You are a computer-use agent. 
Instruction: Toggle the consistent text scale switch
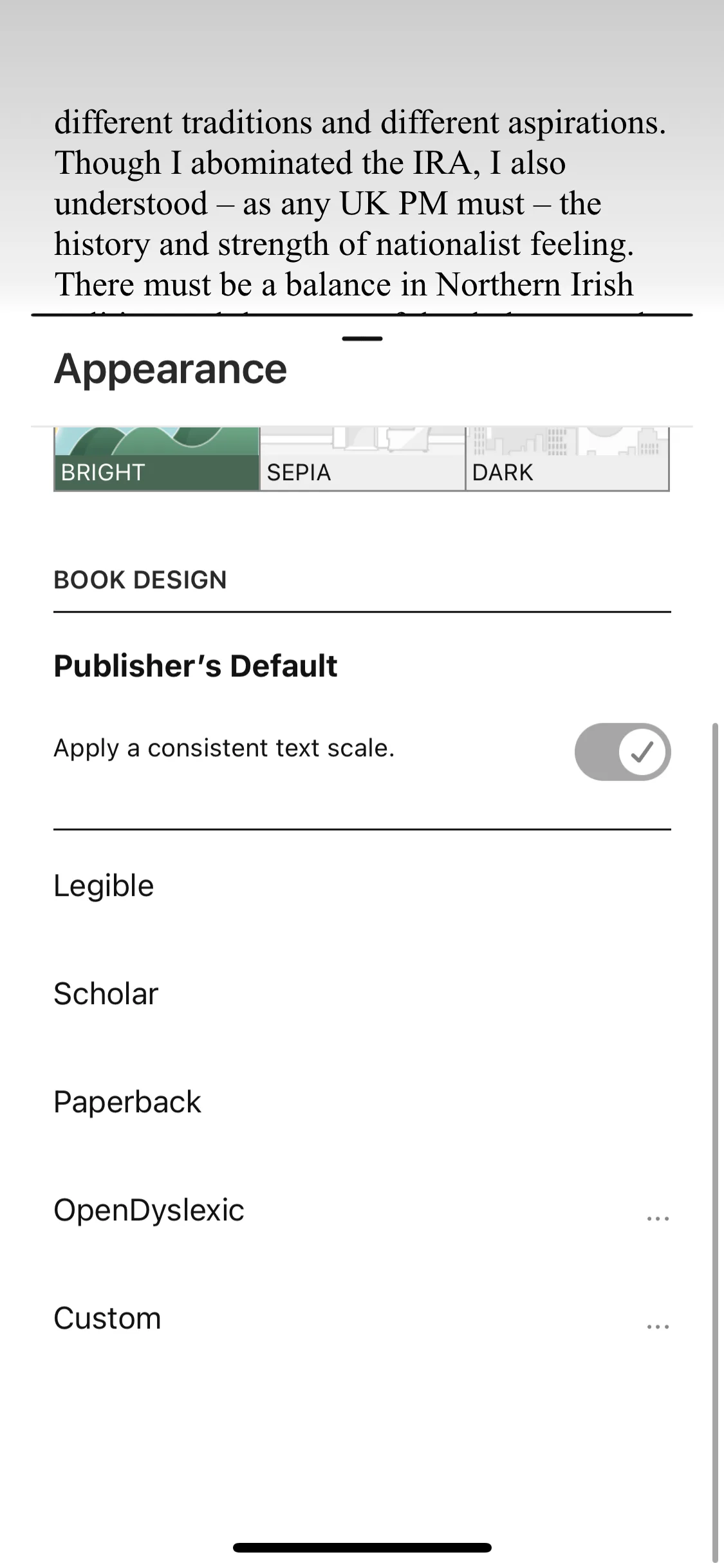point(622,752)
